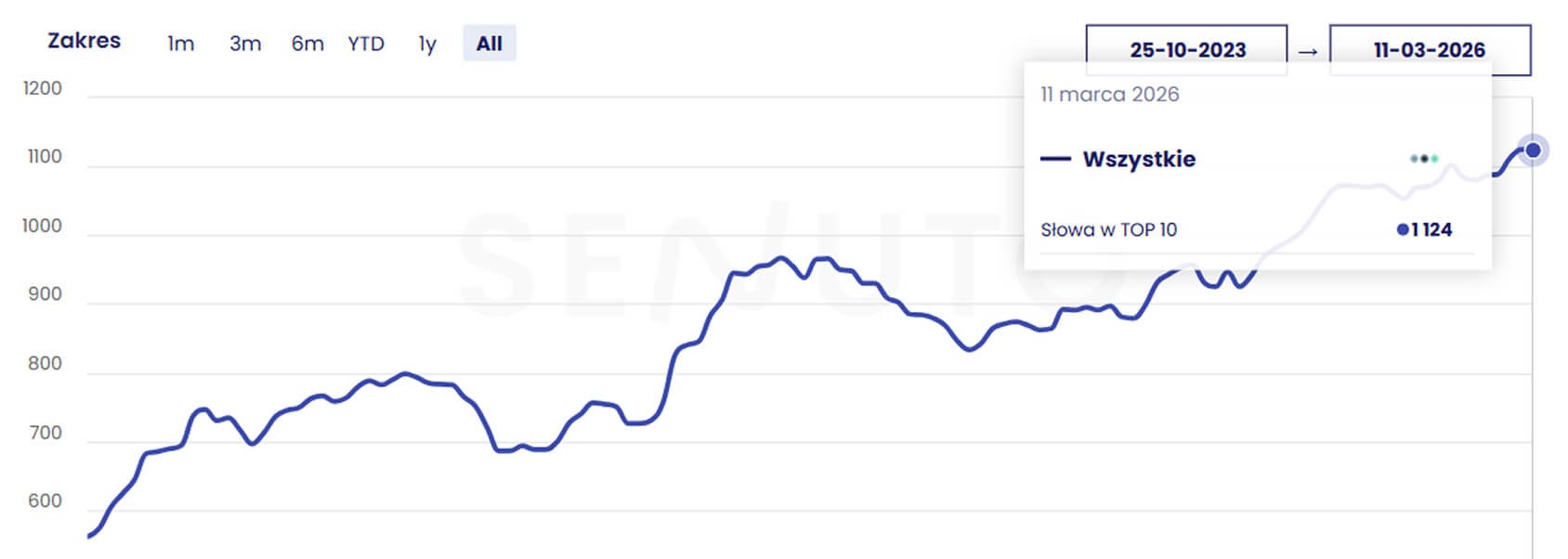
Task: Click the three-dot icon in tooltip
Action: coord(1423,159)
